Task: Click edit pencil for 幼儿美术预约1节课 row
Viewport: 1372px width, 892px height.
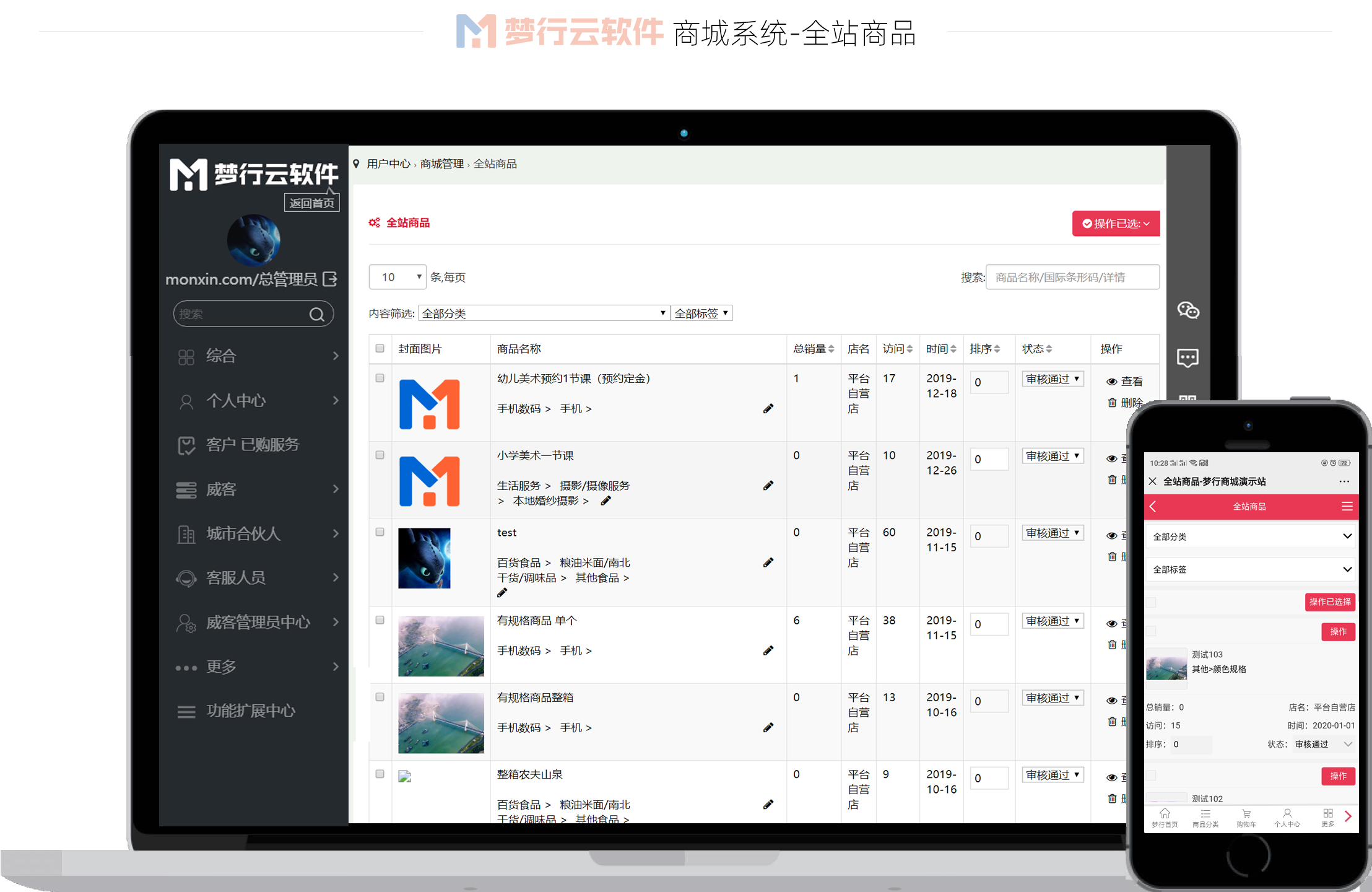Action: pyautogui.click(x=768, y=409)
